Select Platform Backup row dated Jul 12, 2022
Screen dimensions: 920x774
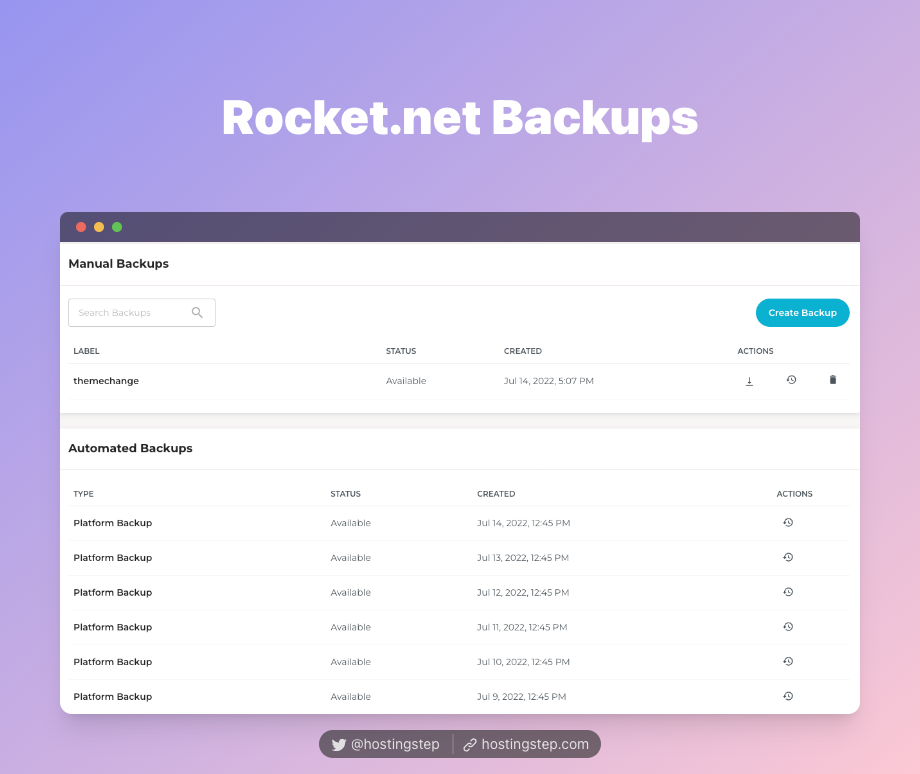(459, 592)
